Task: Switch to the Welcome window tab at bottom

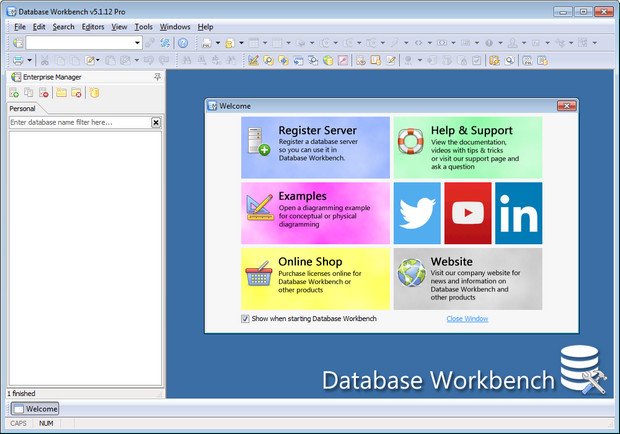Action: (35, 409)
